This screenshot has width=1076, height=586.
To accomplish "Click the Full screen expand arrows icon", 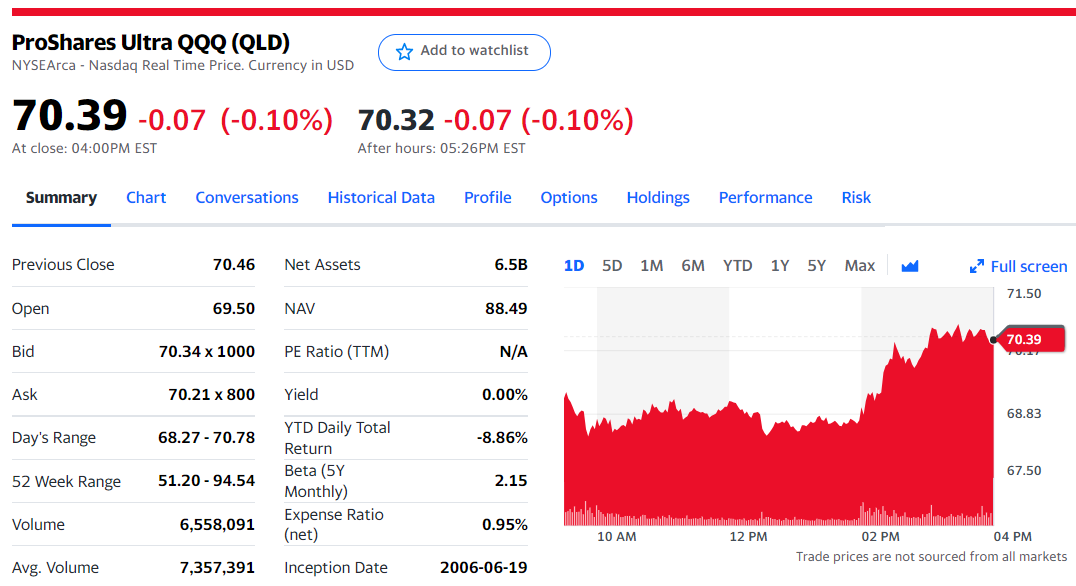I will [x=976, y=266].
